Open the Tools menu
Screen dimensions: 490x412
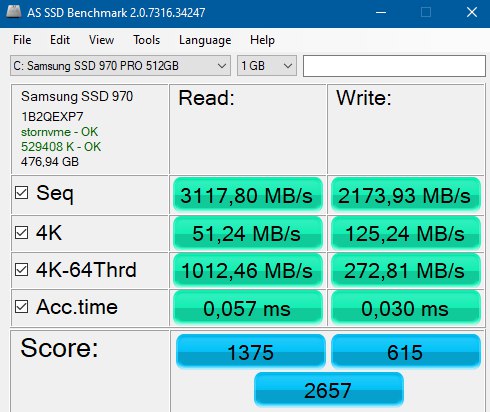147,40
